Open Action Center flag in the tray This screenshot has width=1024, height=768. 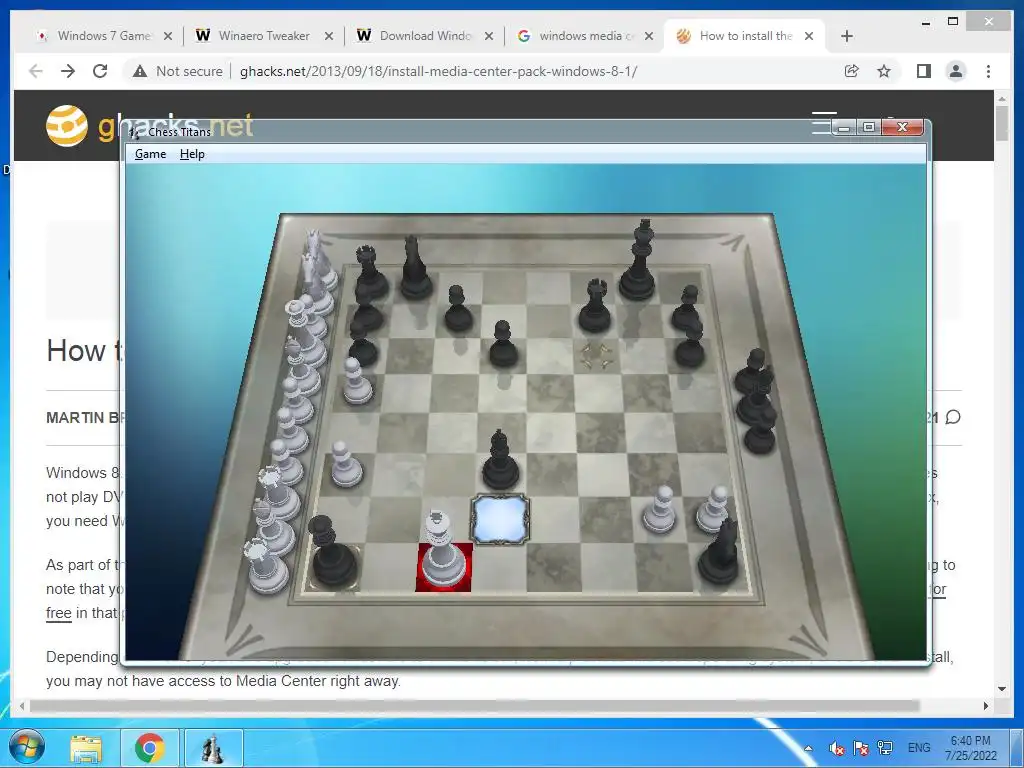pyautogui.click(x=861, y=748)
